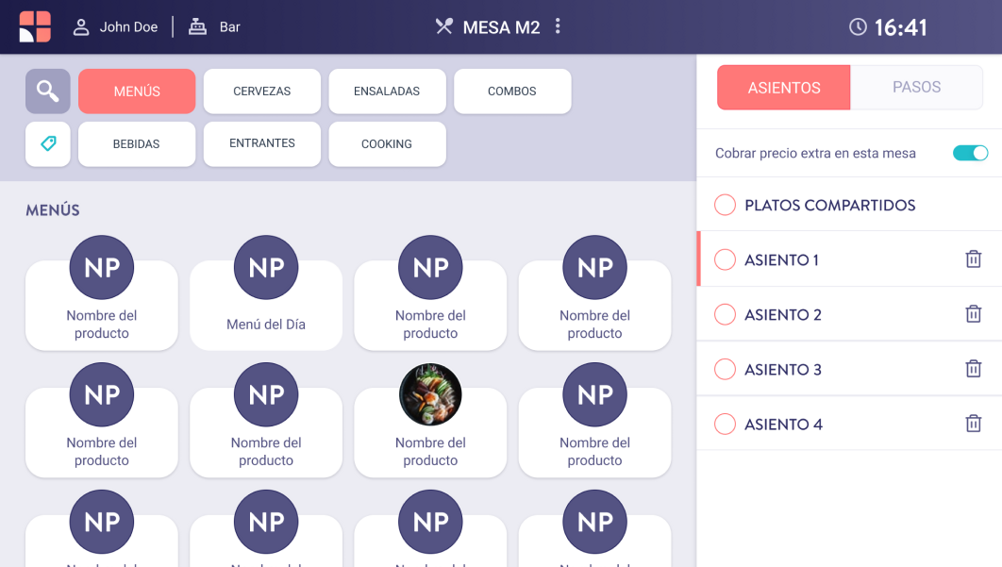Image resolution: width=1002 pixels, height=567 pixels.
Task: Select the Asiento 3 radio button
Action: click(725, 369)
